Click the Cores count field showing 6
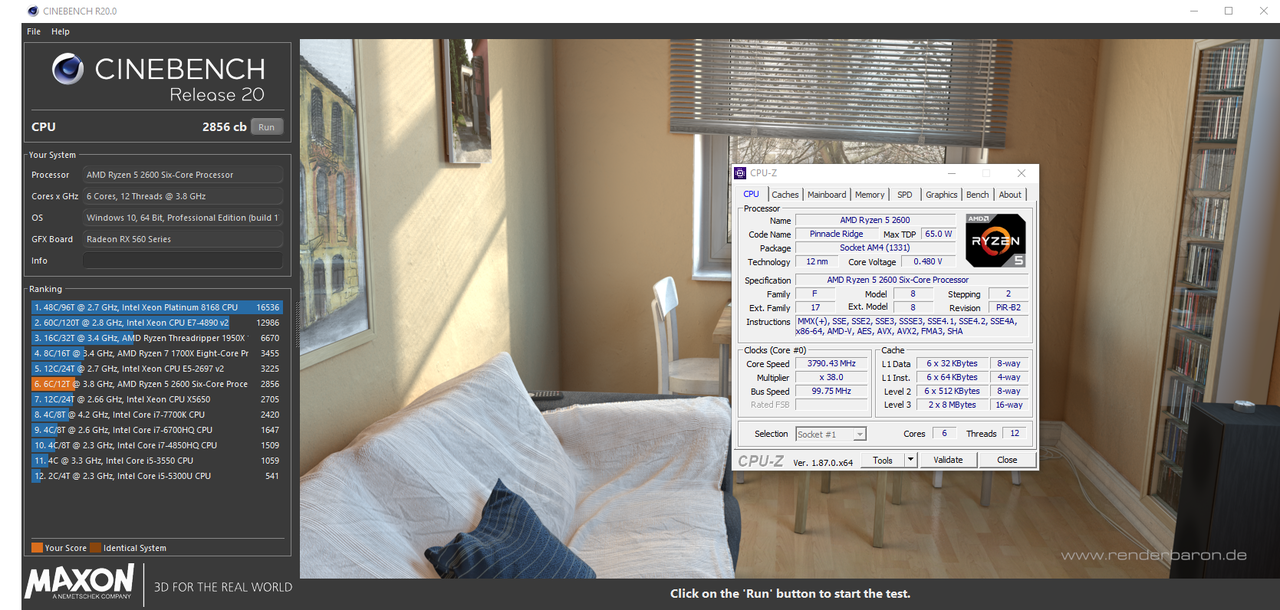This screenshot has width=1280, height=610. [945, 434]
